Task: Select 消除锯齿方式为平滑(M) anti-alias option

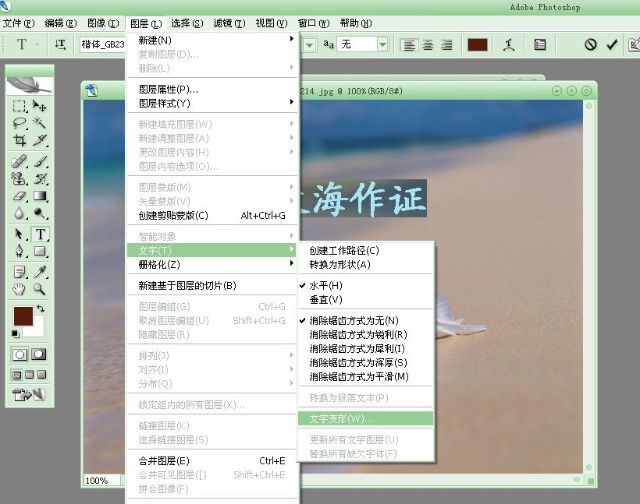Action: coord(358,376)
